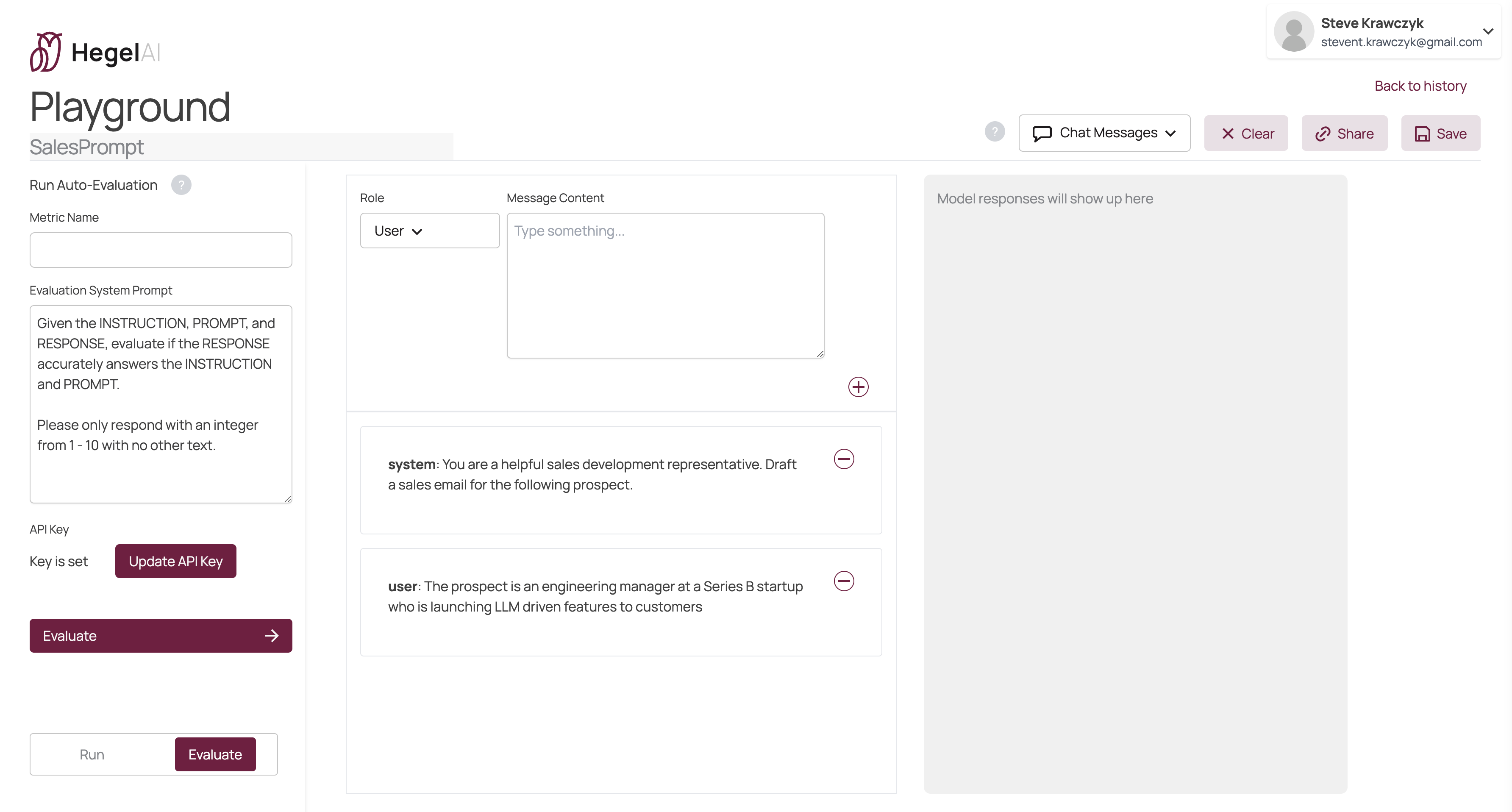
Task: Open the Role dropdown showing User
Action: click(429, 231)
